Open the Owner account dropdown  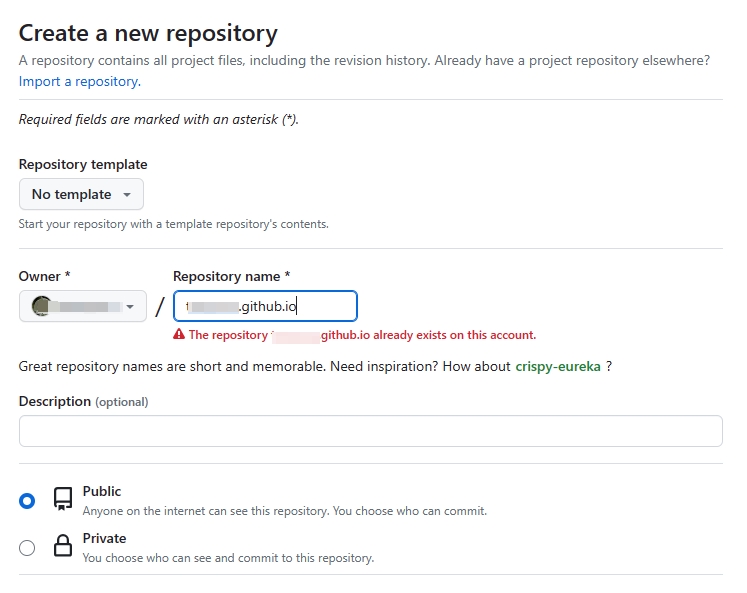83,306
